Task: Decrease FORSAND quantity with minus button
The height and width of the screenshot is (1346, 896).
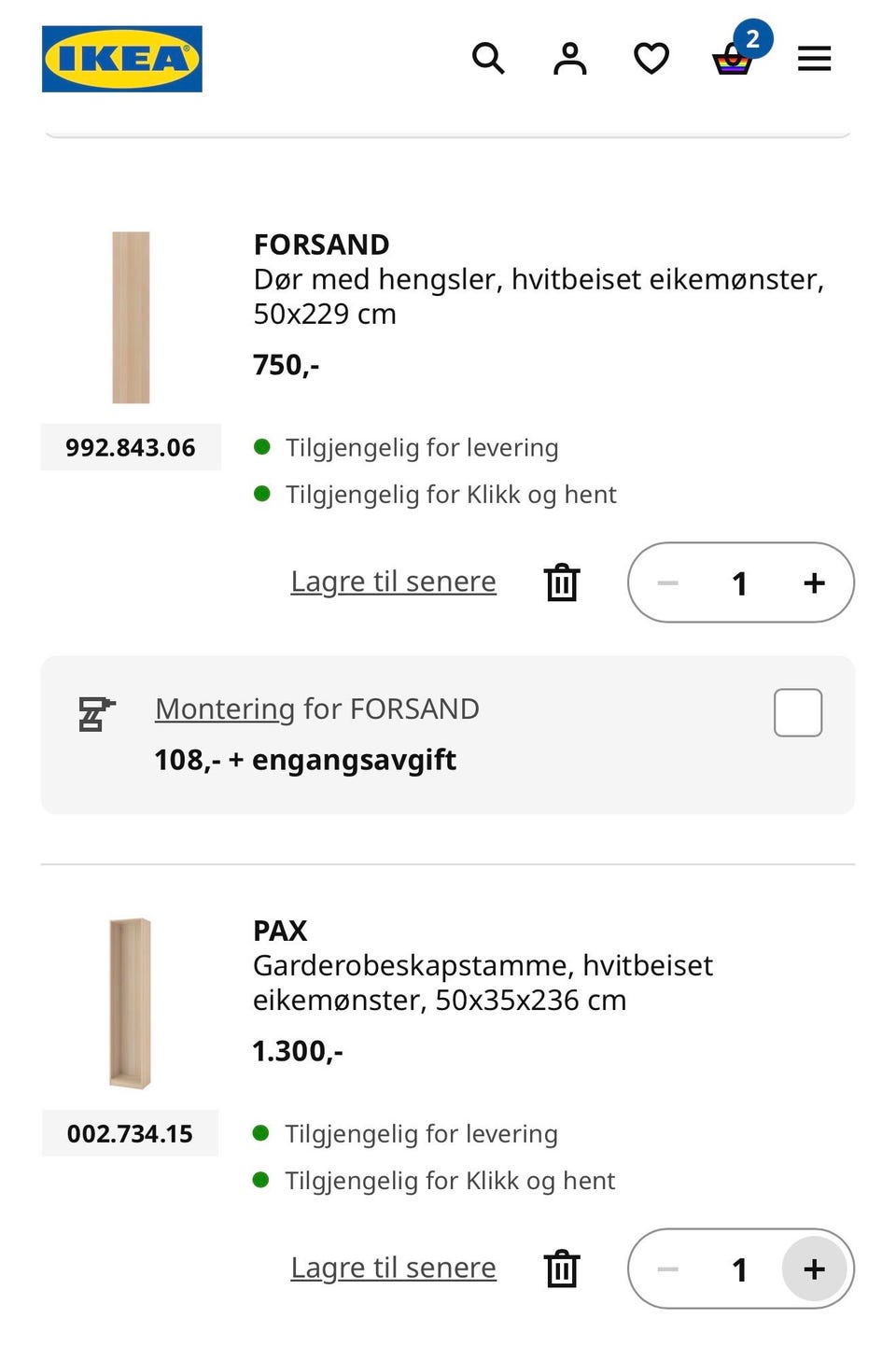Action: 667,582
